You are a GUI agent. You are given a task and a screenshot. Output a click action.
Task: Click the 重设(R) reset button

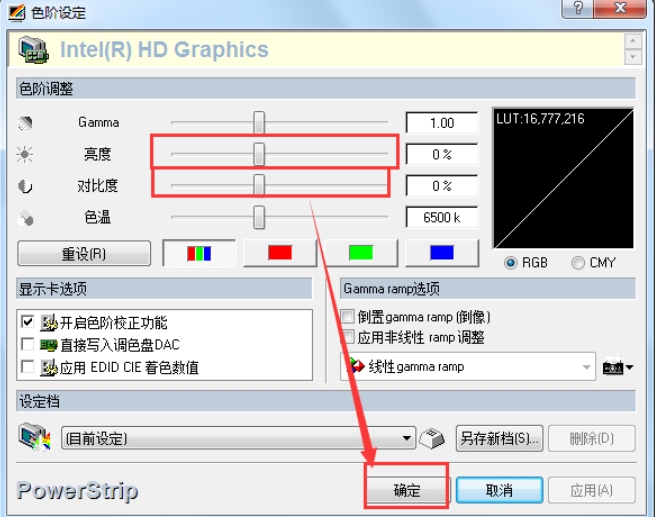84,253
